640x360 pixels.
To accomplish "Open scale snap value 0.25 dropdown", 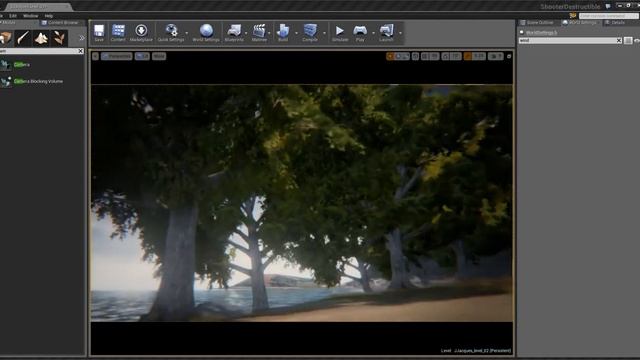I will (x=479, y=56).
